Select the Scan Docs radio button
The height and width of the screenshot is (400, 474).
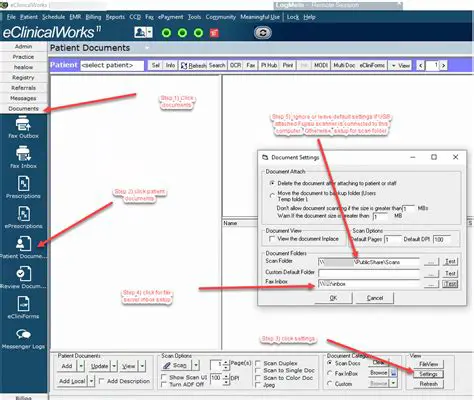point(330,363)
